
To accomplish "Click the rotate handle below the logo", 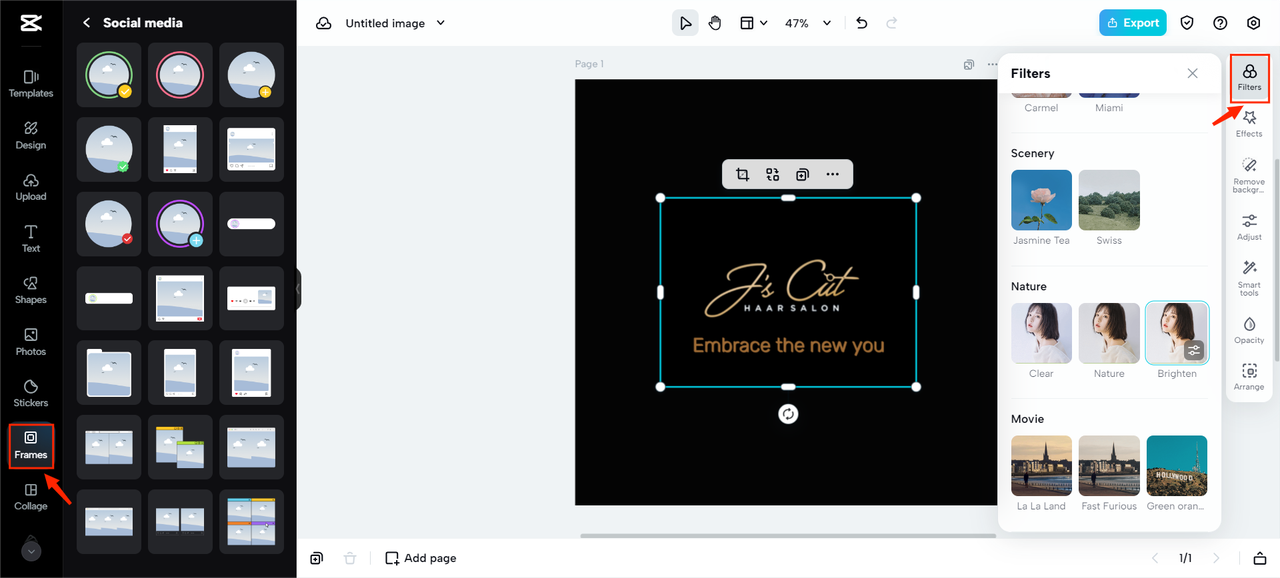I will pos(788,414).
